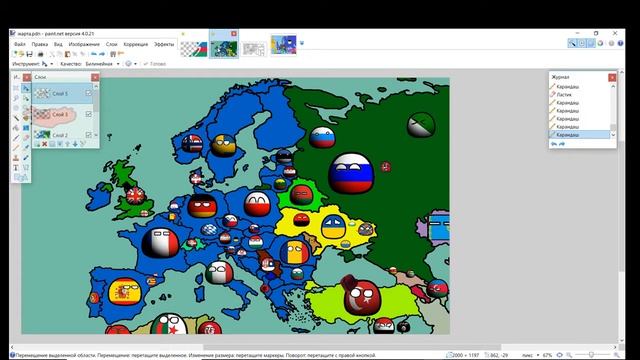
Task: Toggle rulers icon in toolbar
Action: coord(121,54)
